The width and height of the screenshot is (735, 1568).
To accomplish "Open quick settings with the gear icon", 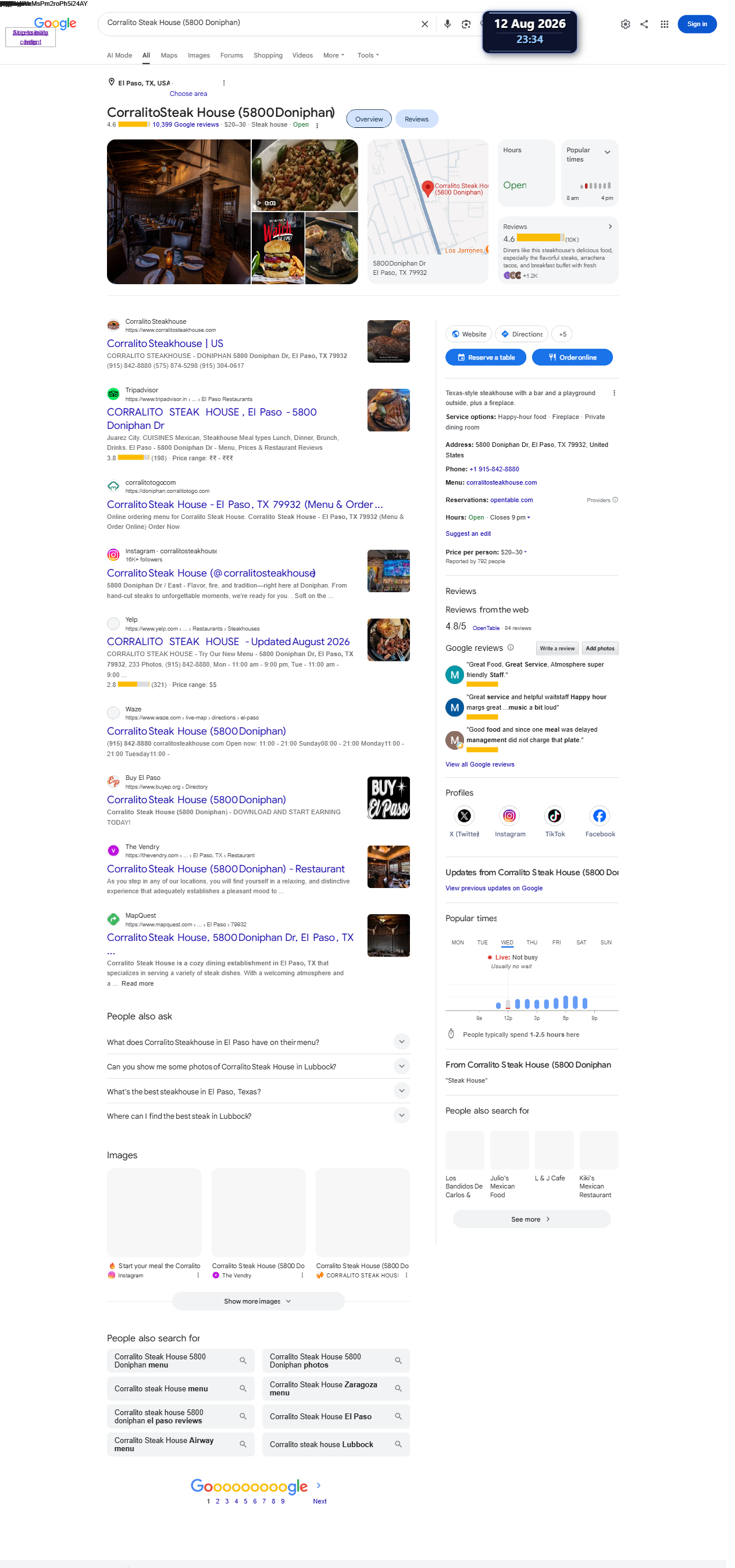I will pos(625,24).
